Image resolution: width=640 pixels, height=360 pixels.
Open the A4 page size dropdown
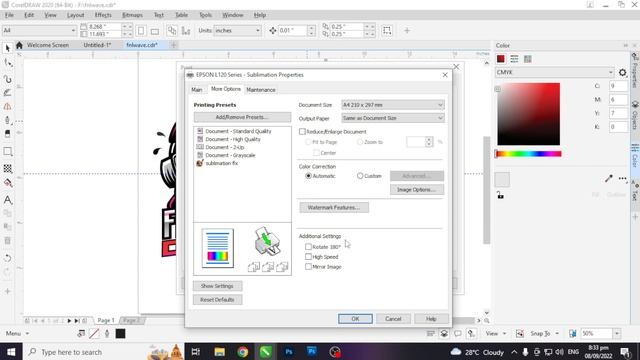[39, 30]
